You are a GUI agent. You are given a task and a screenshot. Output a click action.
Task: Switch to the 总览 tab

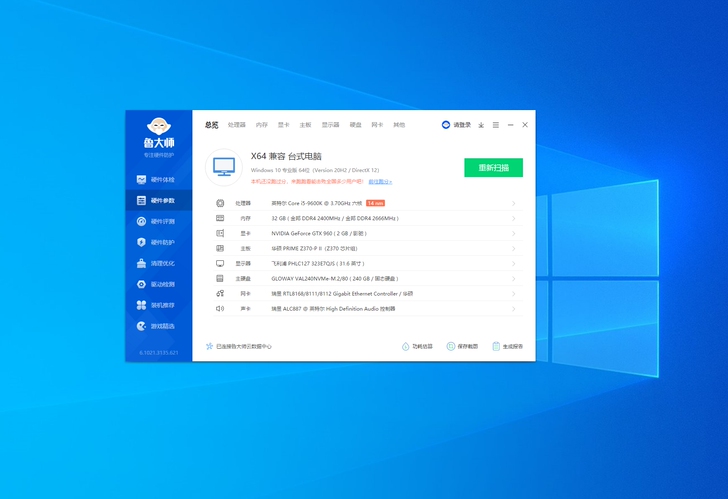[212, 125]
